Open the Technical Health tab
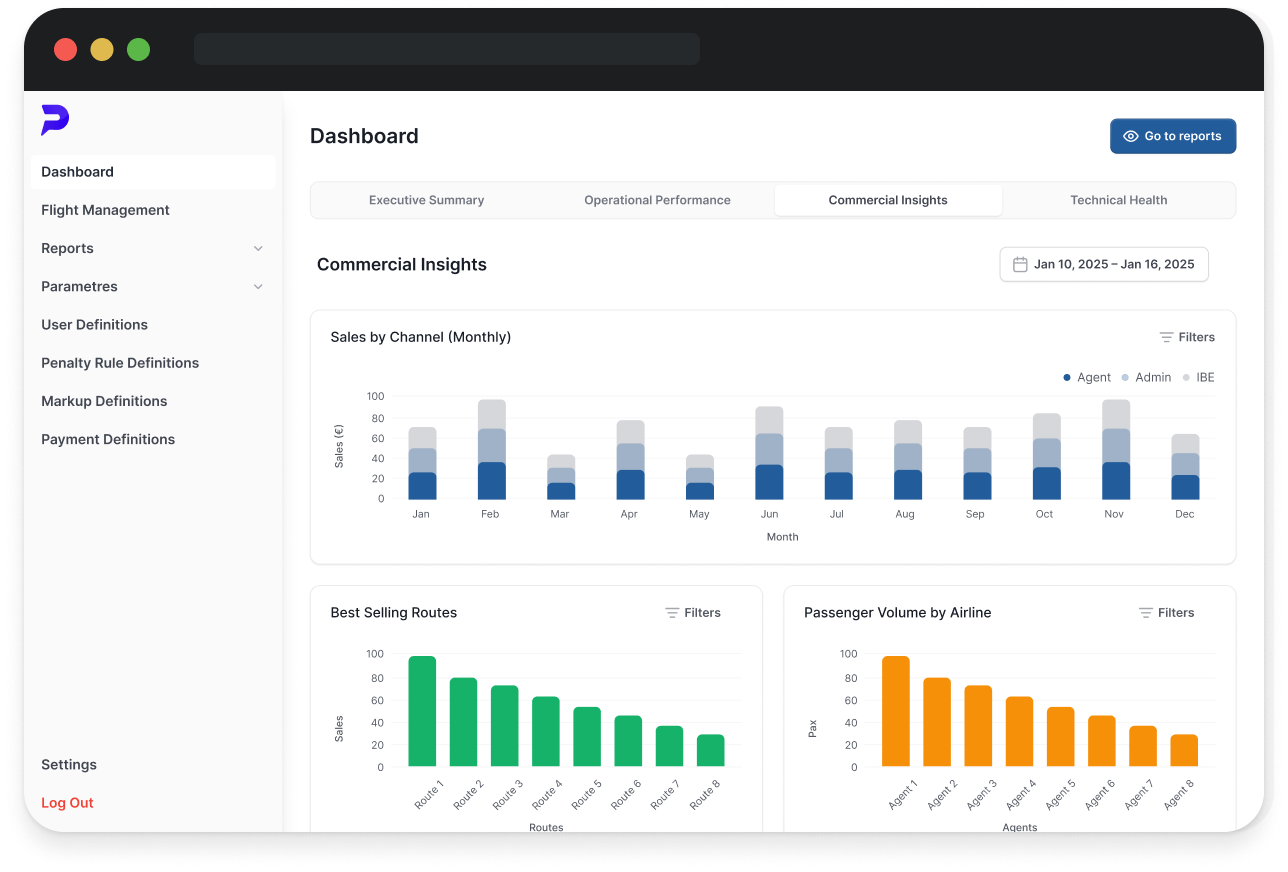Viewport: 1288px width, 872px height. pos(1118,200)
